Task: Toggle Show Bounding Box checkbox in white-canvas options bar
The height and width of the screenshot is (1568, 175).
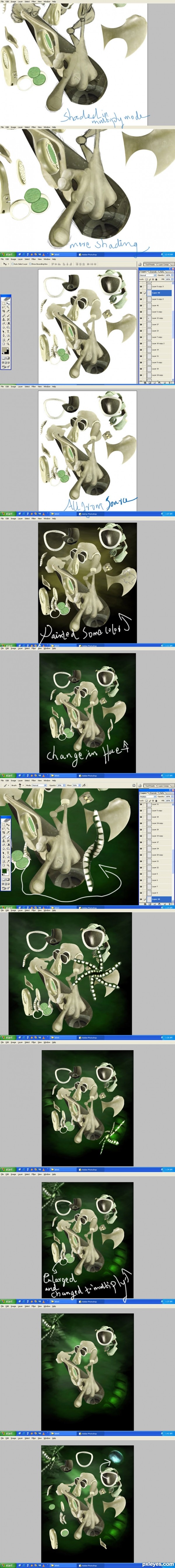Action: tap(30, 264)
